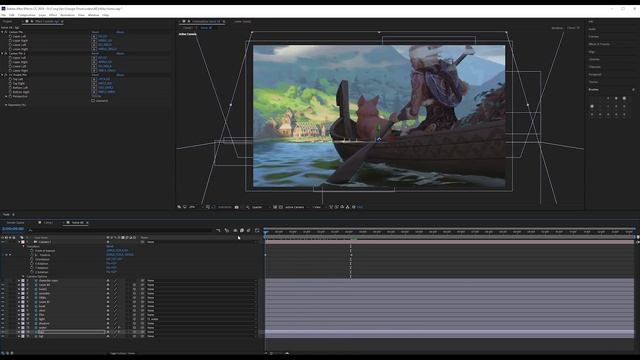Open the Window menu
This screenshot has height=360, width=640.
[x=93, y=15]
